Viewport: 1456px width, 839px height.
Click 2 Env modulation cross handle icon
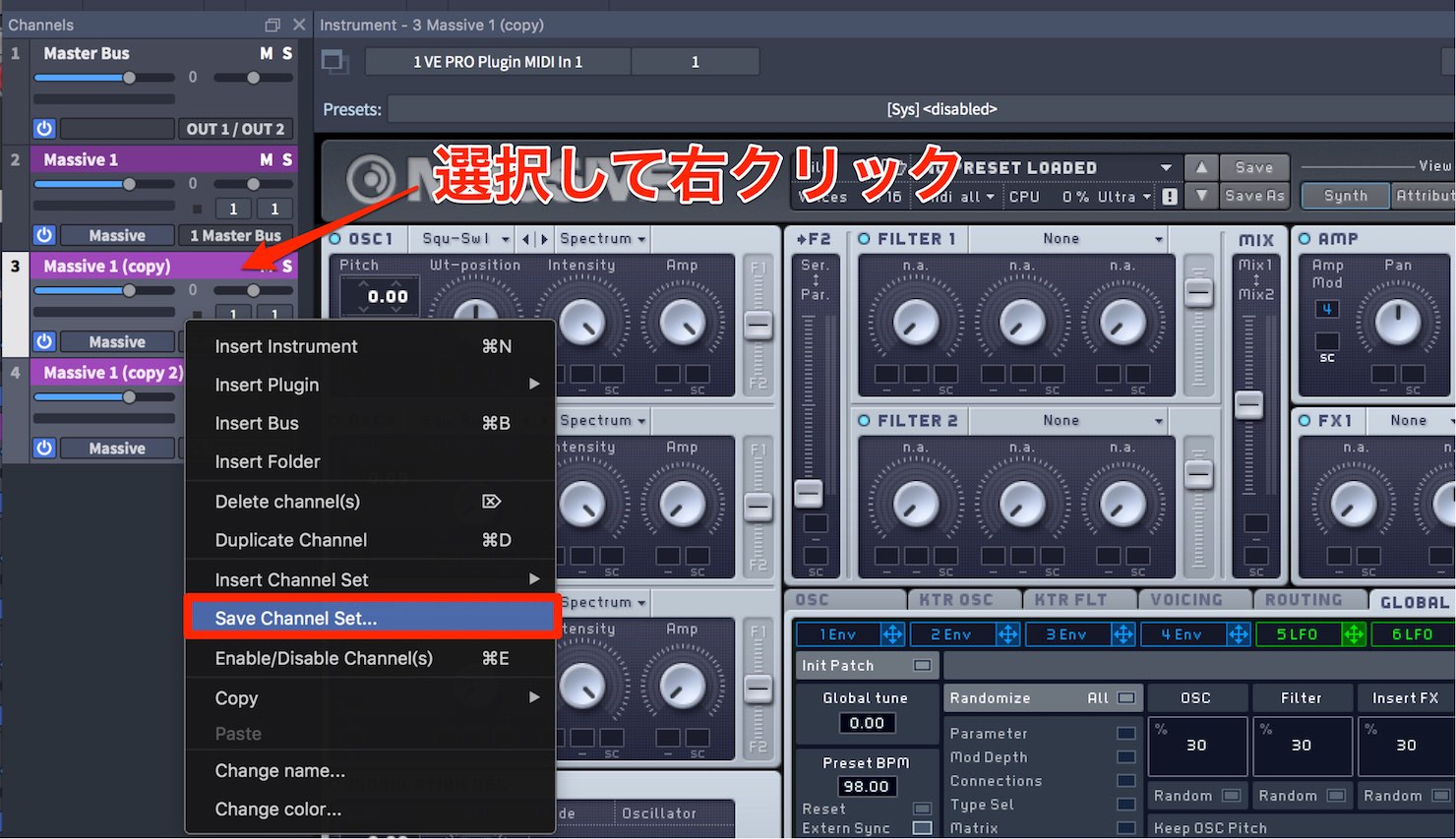(1008, 634)
